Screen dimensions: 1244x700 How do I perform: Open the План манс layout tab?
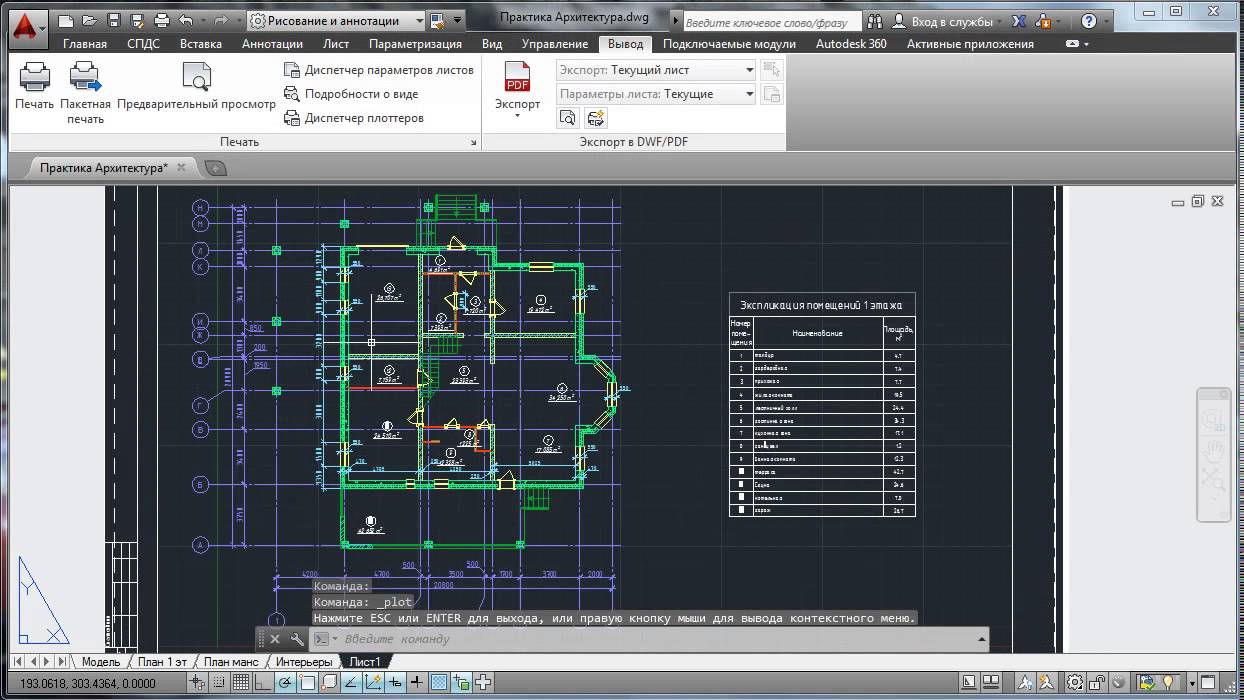pos(229,661)
